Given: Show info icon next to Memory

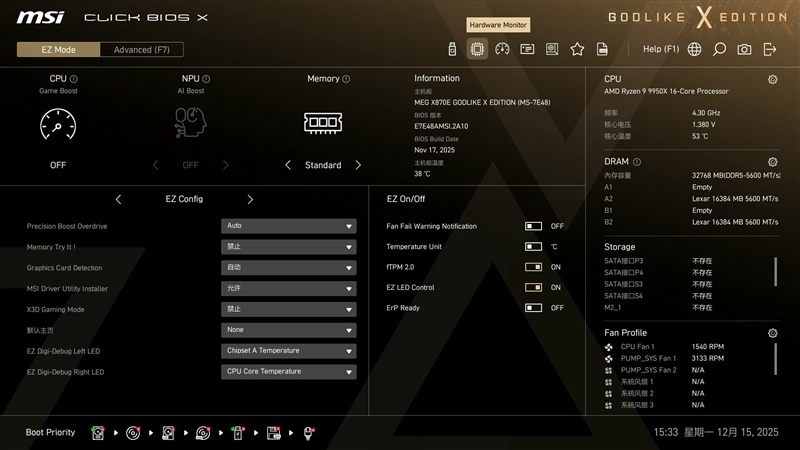Looking at the screenshot, I should (x=346, y=79).
